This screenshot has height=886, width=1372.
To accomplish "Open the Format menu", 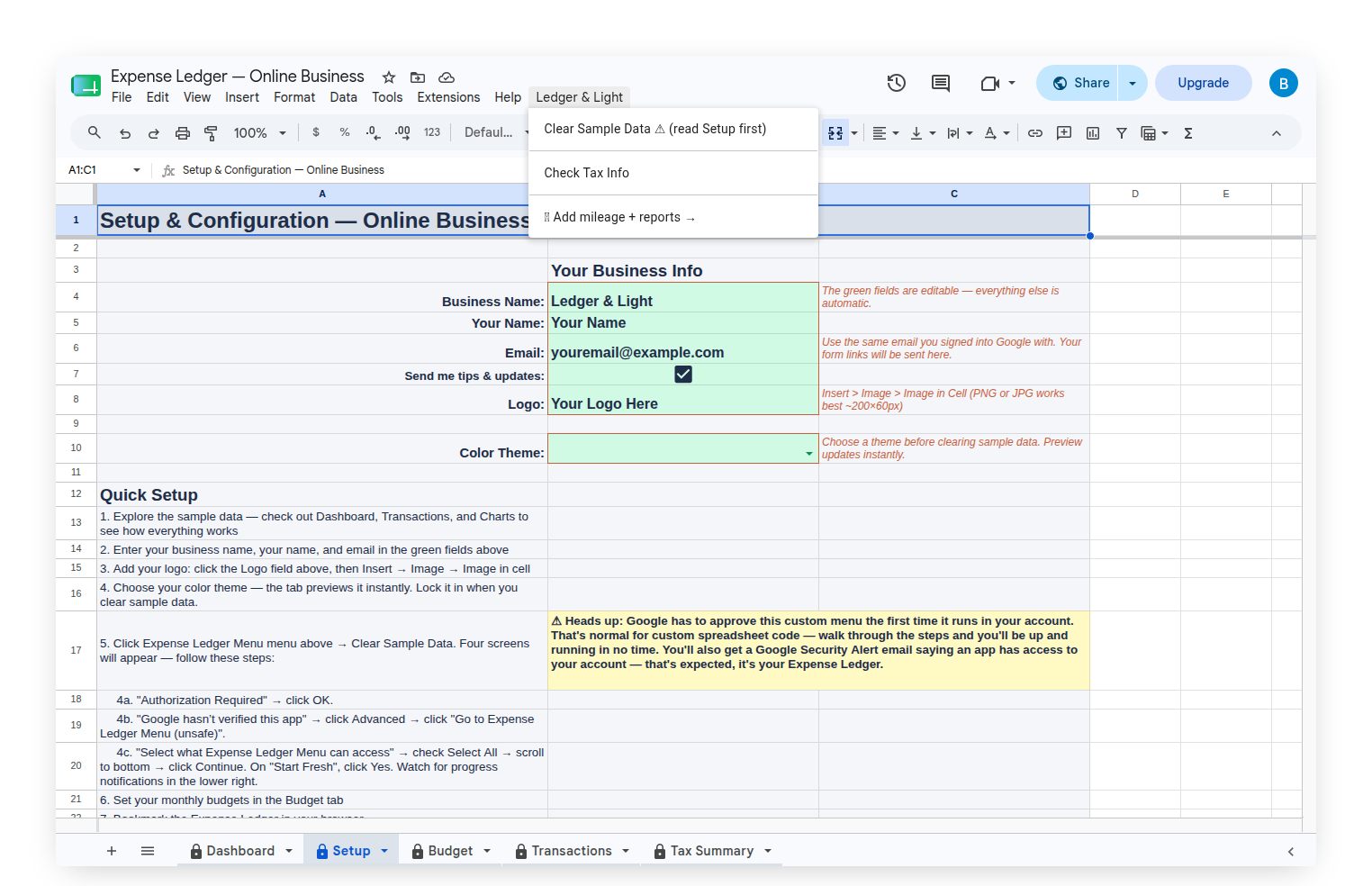I will 294,97.
